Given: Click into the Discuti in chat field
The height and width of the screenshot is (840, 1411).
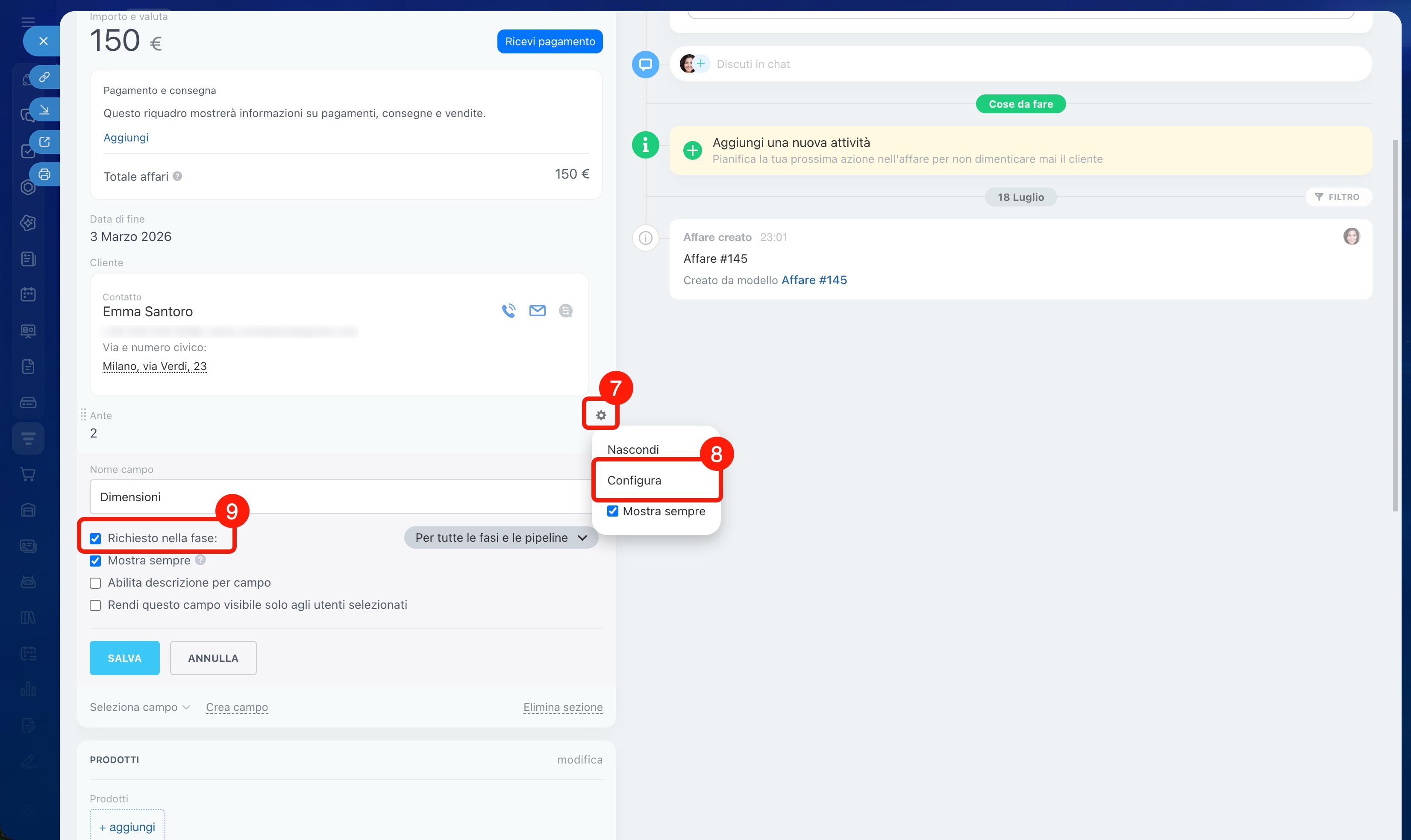Looking at the screenshot, I should pyautogui.click(x=1020, y=64).
